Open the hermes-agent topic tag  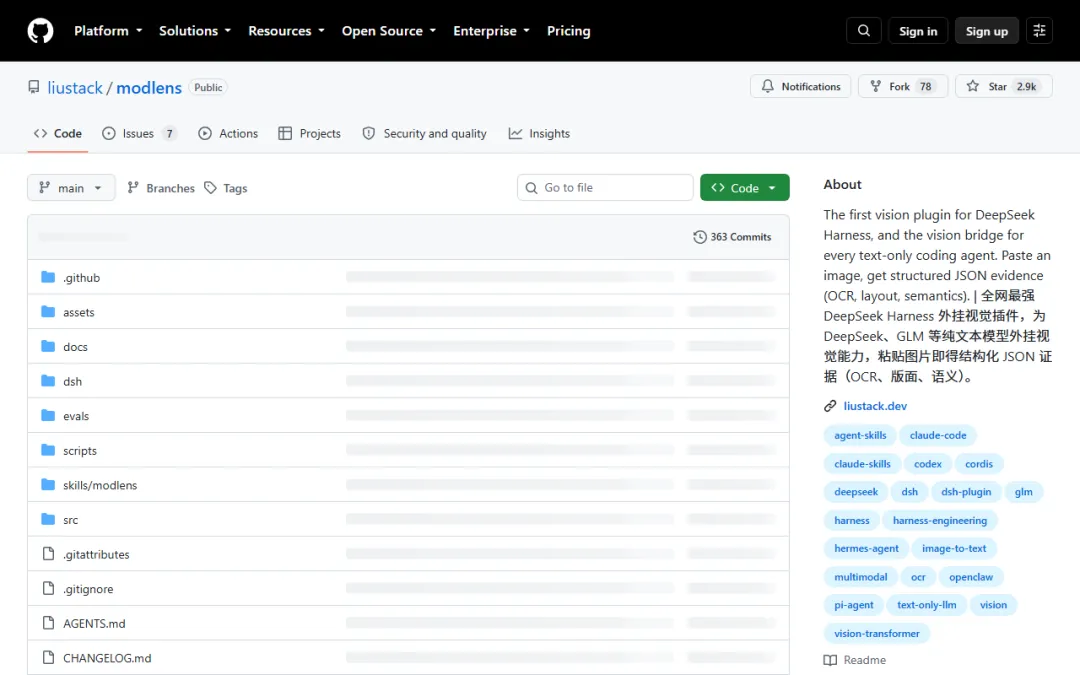pos(866,548)
